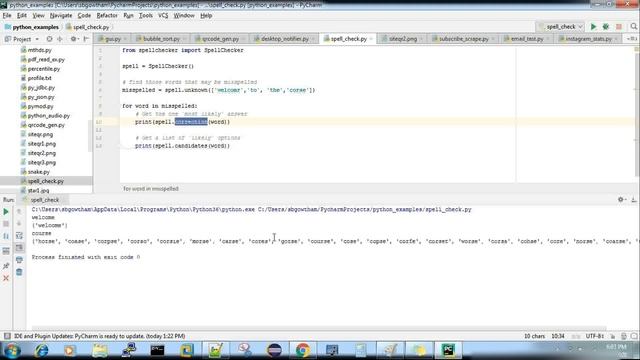The width and height of the screenshot is (640, 360).
Task: Open Windows Start button
Action: pos(11,350)
